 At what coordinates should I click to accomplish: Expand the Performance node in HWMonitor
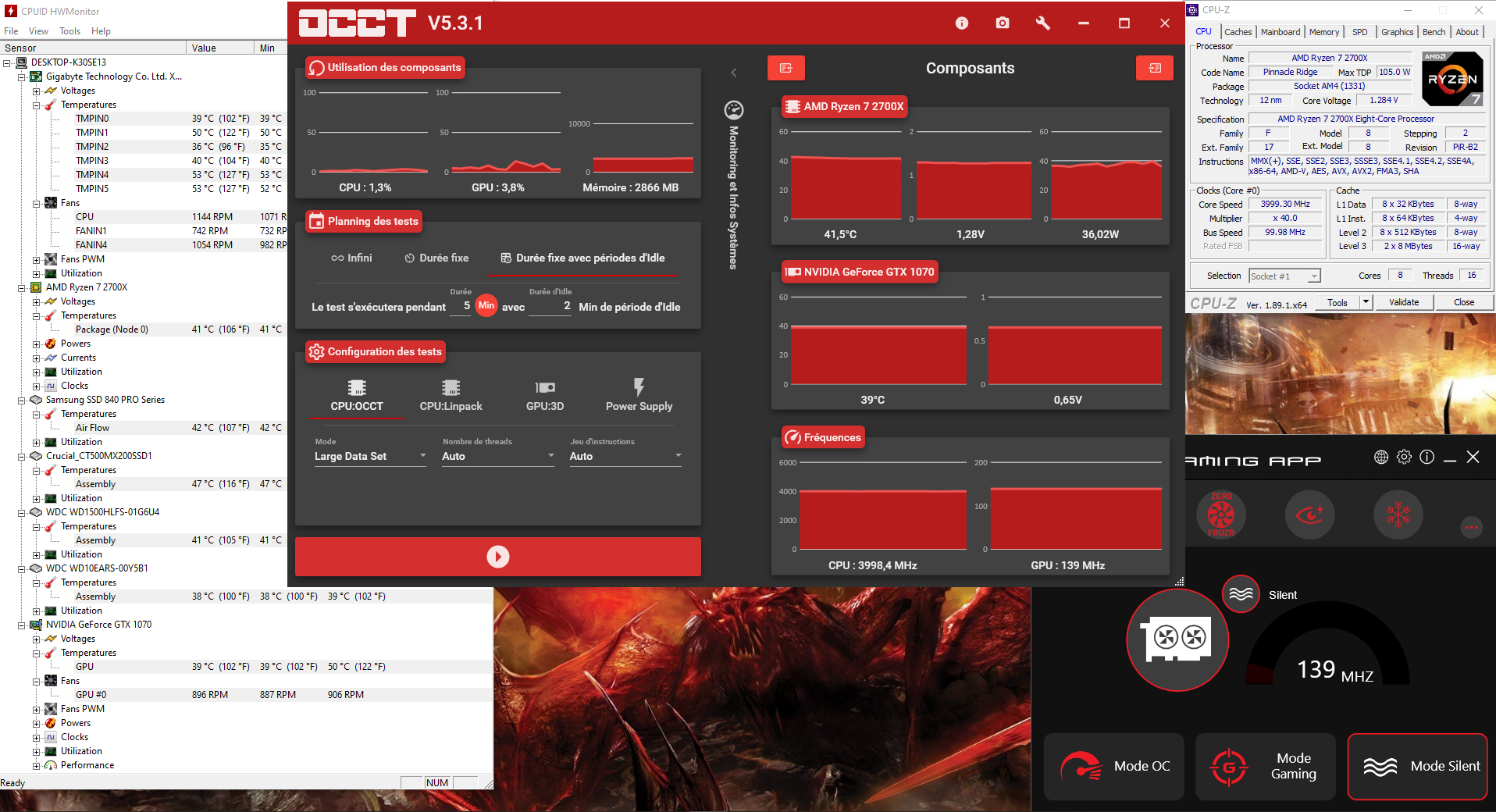pos(37,765)
